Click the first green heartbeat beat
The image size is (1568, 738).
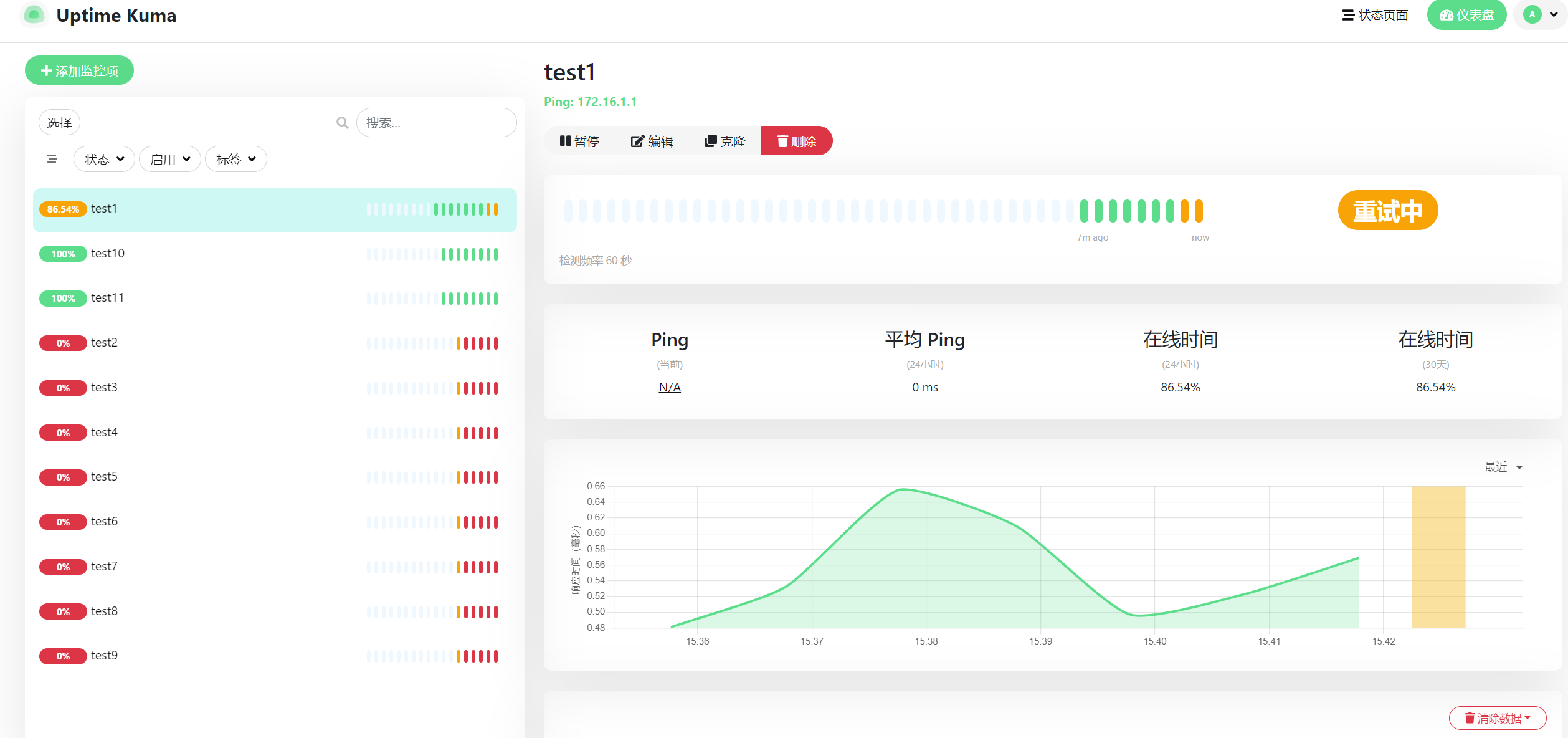pyautogui.click(x=1084, y=211)
